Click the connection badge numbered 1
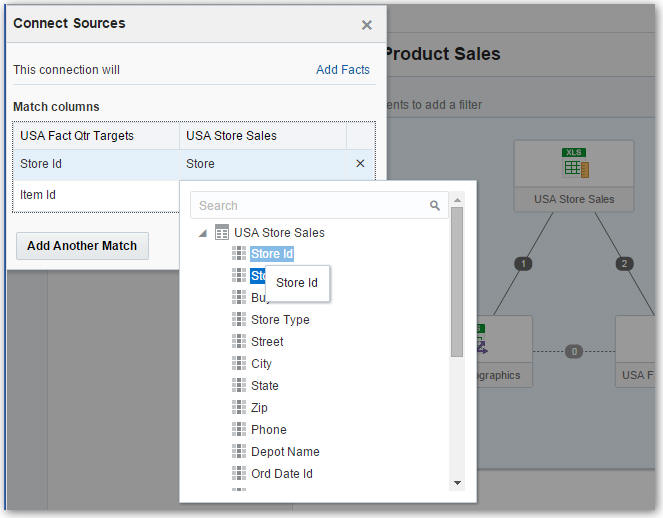The image size is (663, 518). click(521, 264)
